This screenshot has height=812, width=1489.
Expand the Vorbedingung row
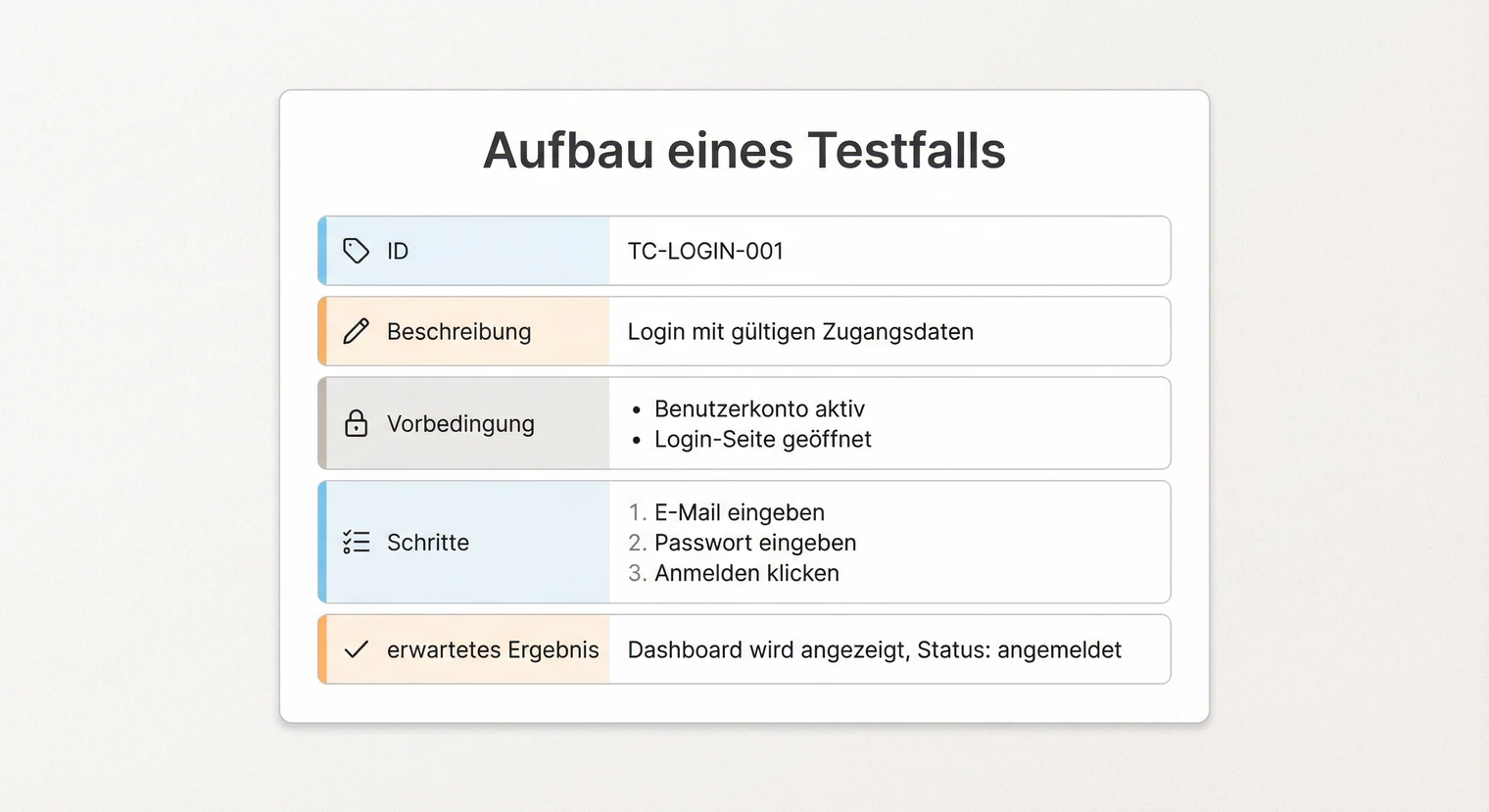(x=744, y=423)
